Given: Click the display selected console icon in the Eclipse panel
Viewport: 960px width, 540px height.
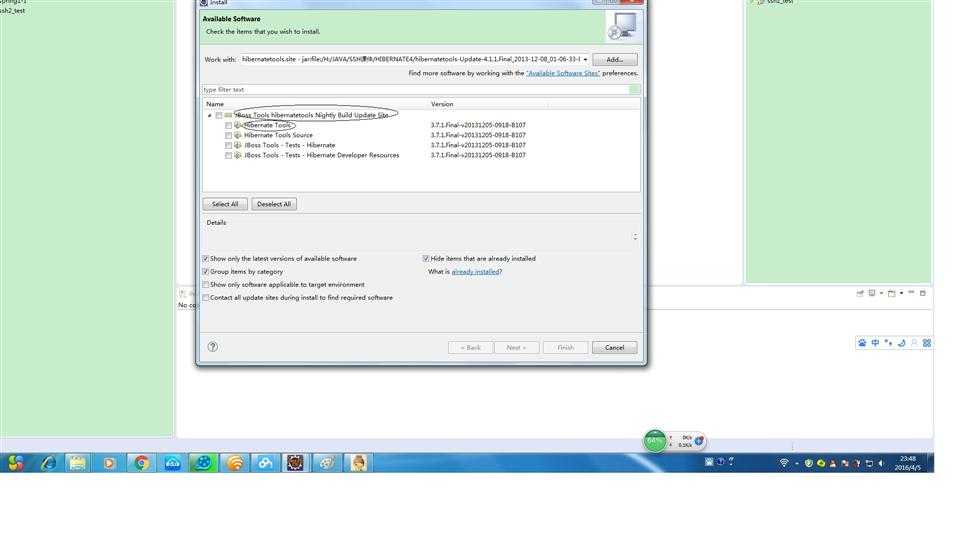Looking at the screenshot, I should (872, 293).
